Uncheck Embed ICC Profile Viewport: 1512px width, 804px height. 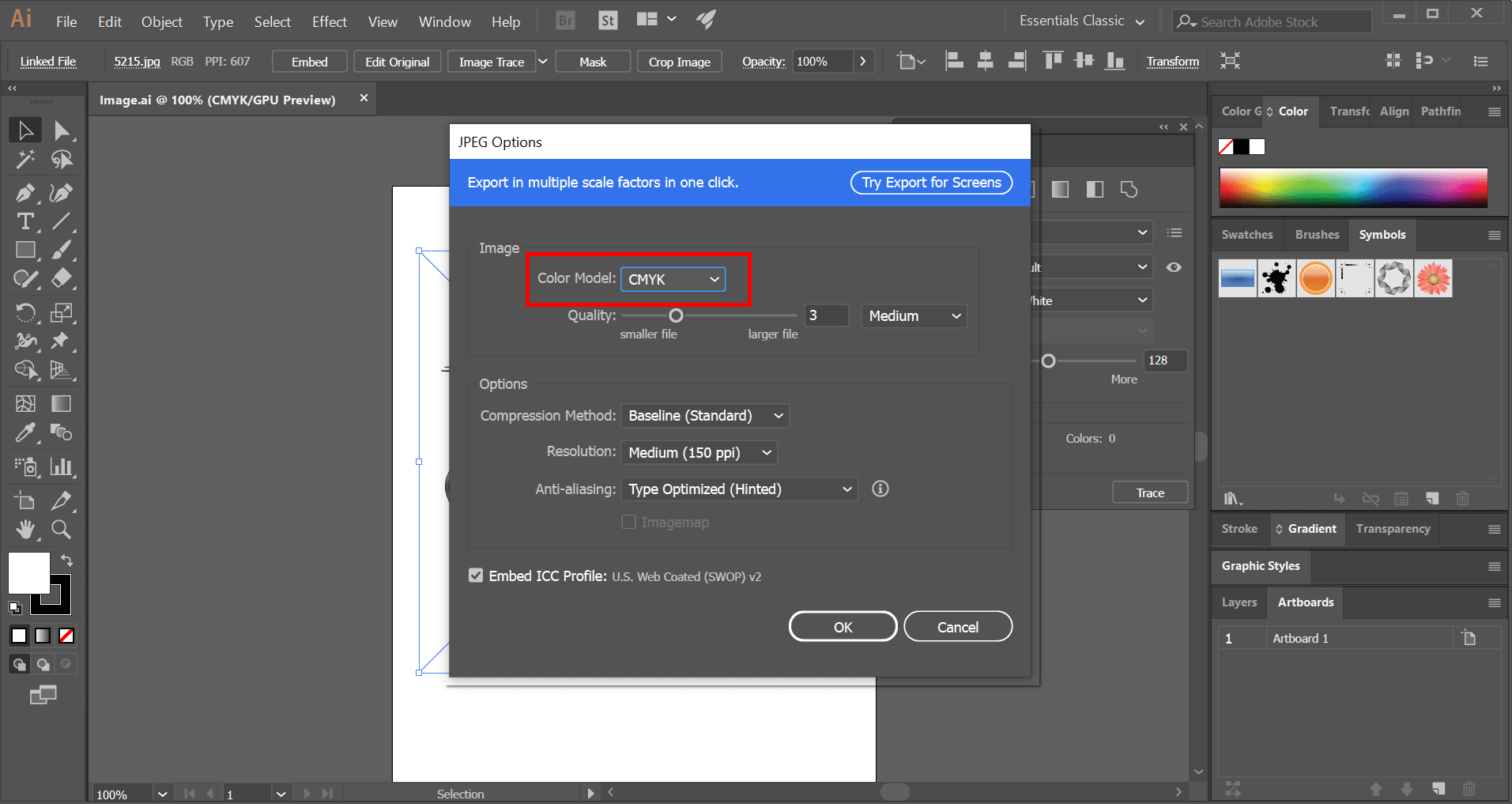pos(475,576)
